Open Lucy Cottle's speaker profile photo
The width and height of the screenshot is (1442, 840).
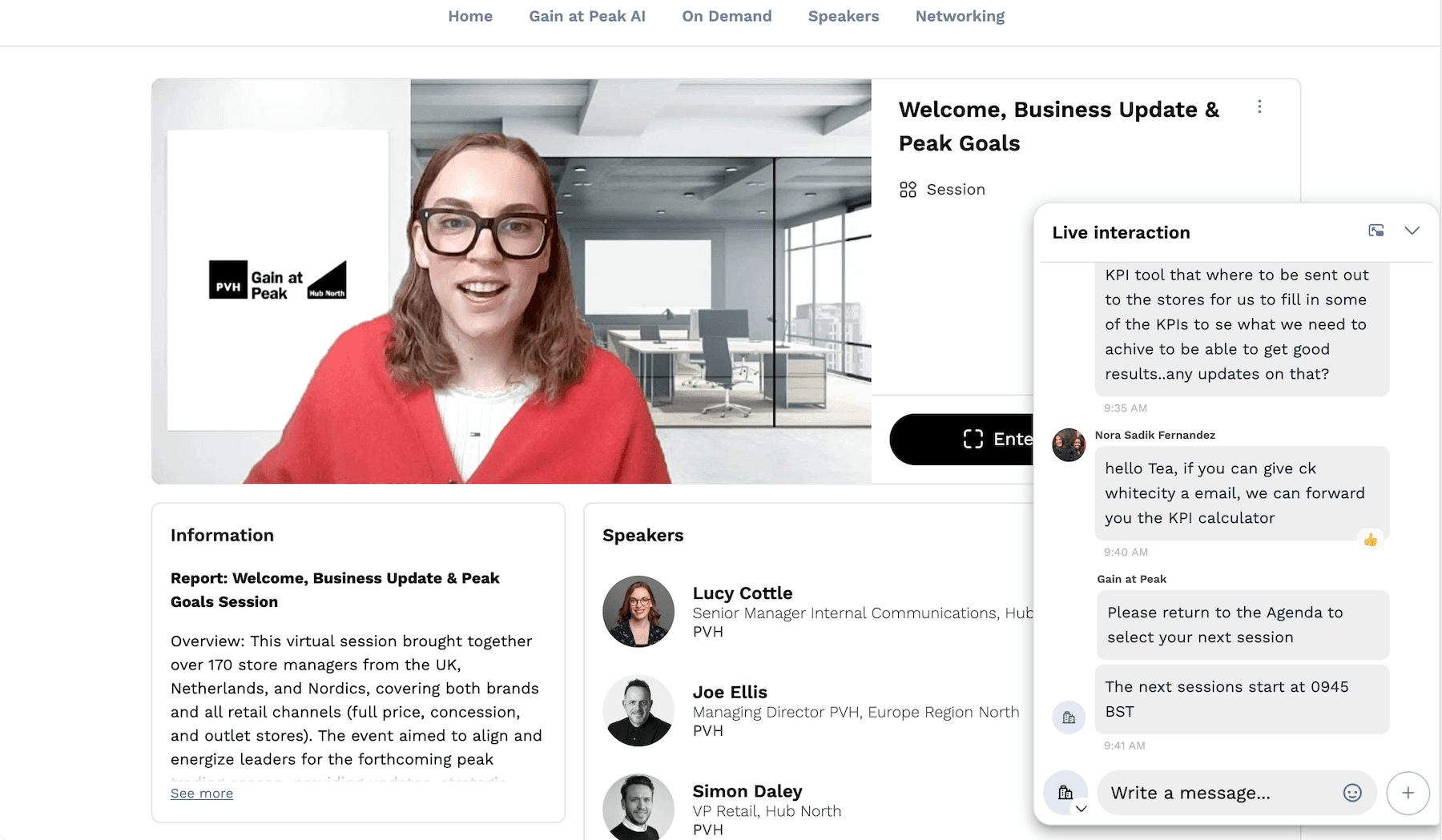tap(638, 612)
